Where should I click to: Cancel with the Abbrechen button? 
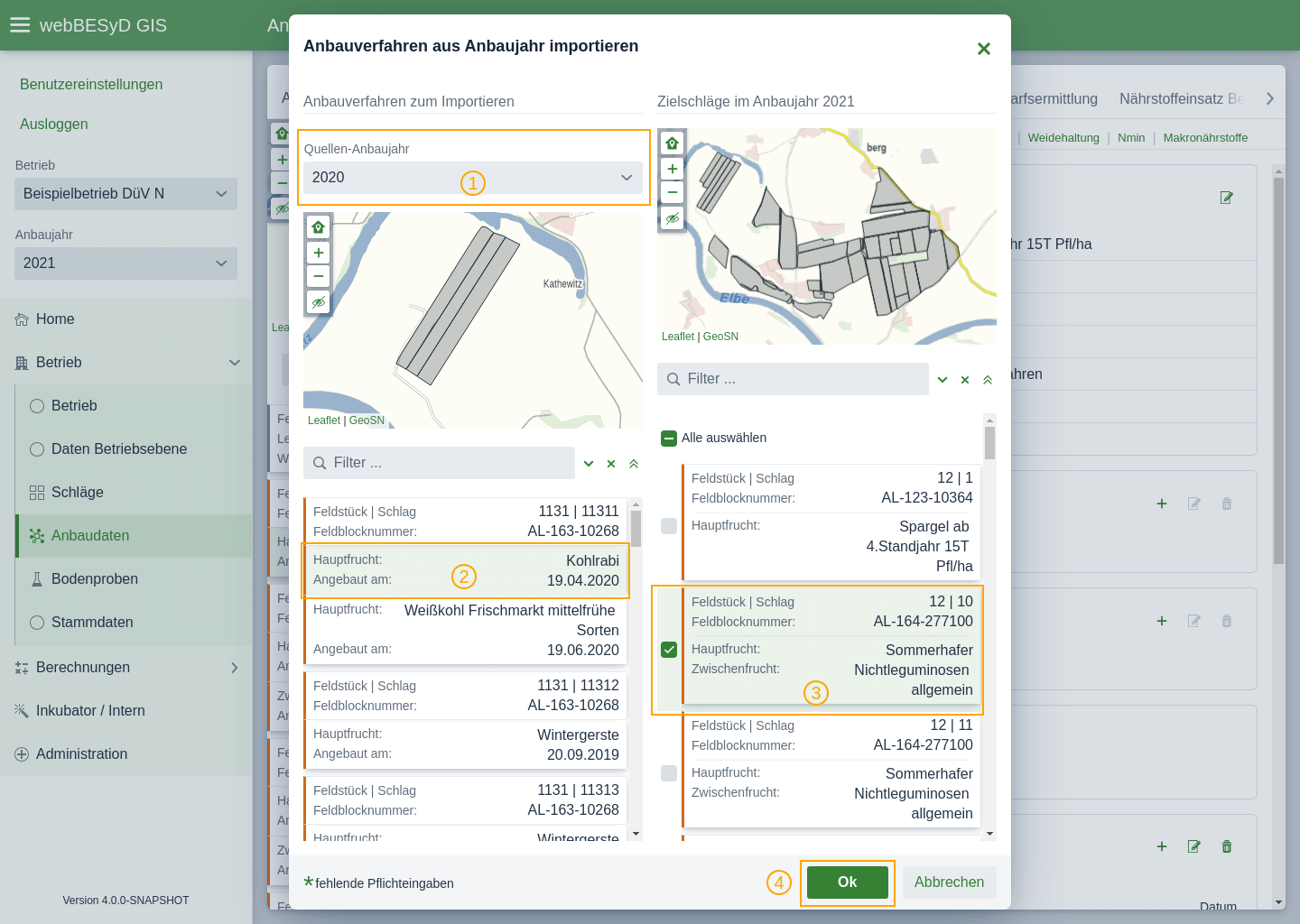click(x=949, y=882)
